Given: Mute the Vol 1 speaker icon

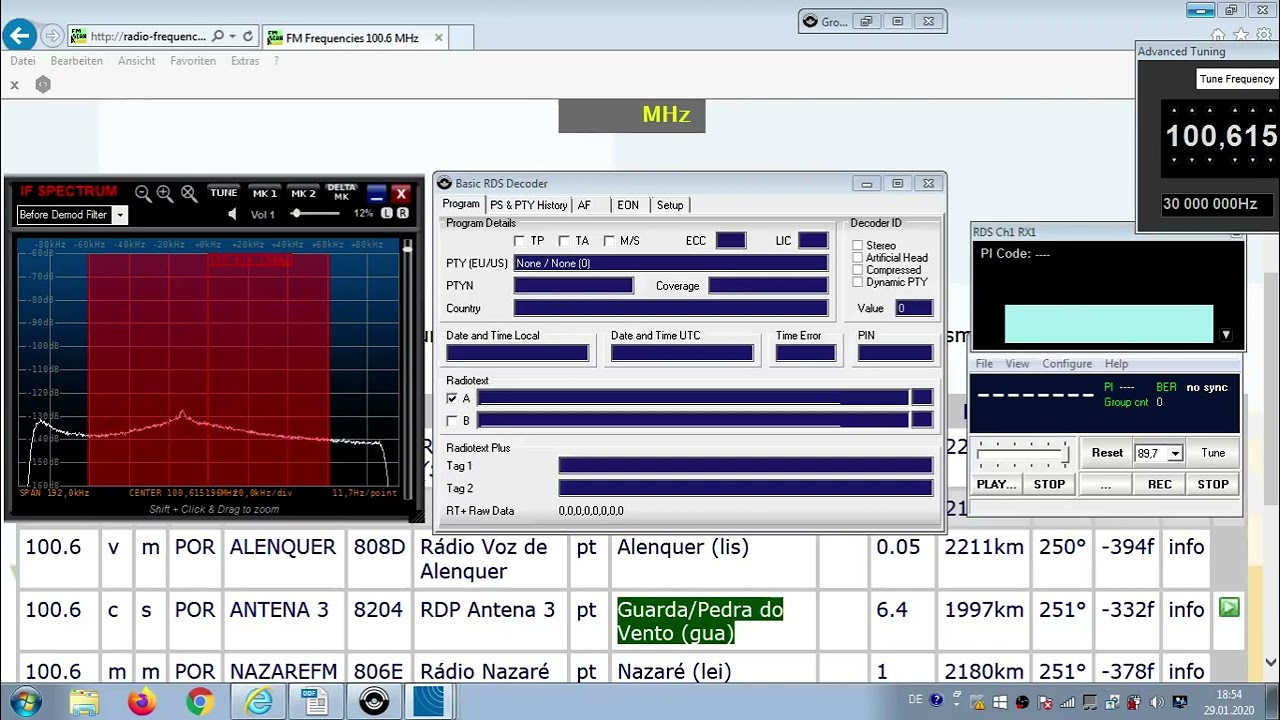Looking at the screenshot, I should point(233,214).
